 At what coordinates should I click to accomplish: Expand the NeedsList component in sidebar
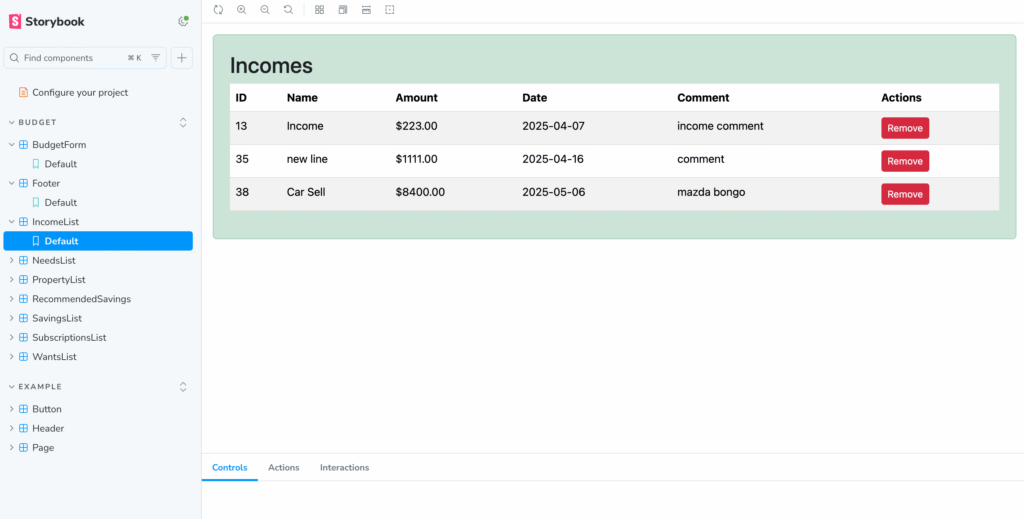click(x=53, y=260)
